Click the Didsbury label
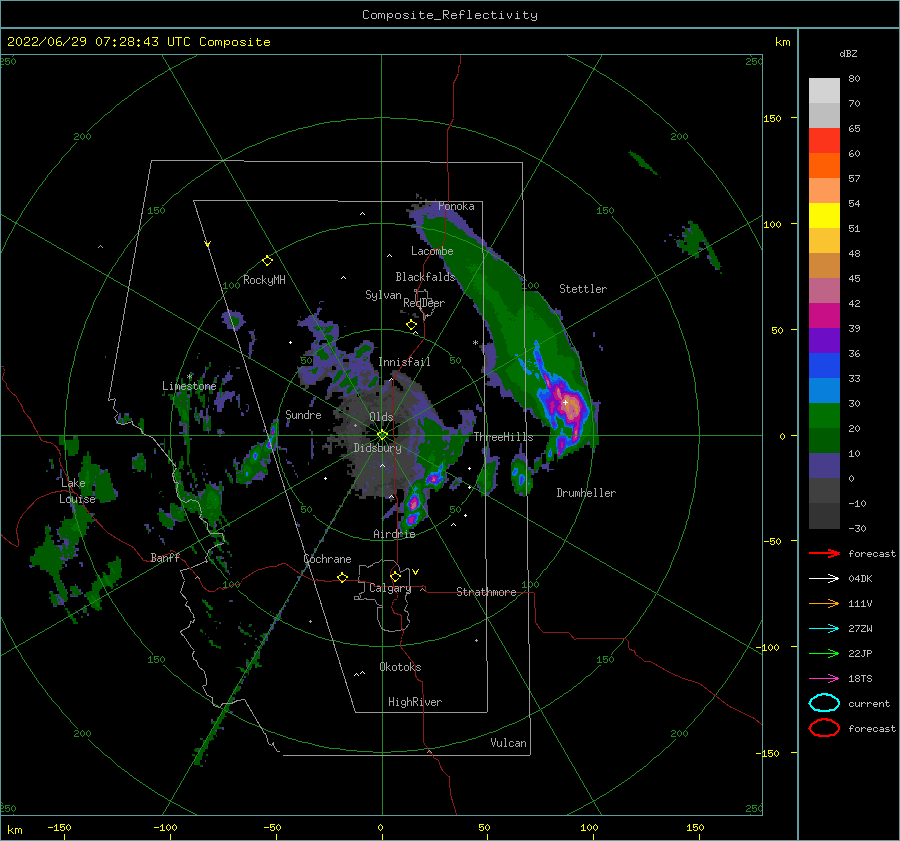 (x=378, y=448)
